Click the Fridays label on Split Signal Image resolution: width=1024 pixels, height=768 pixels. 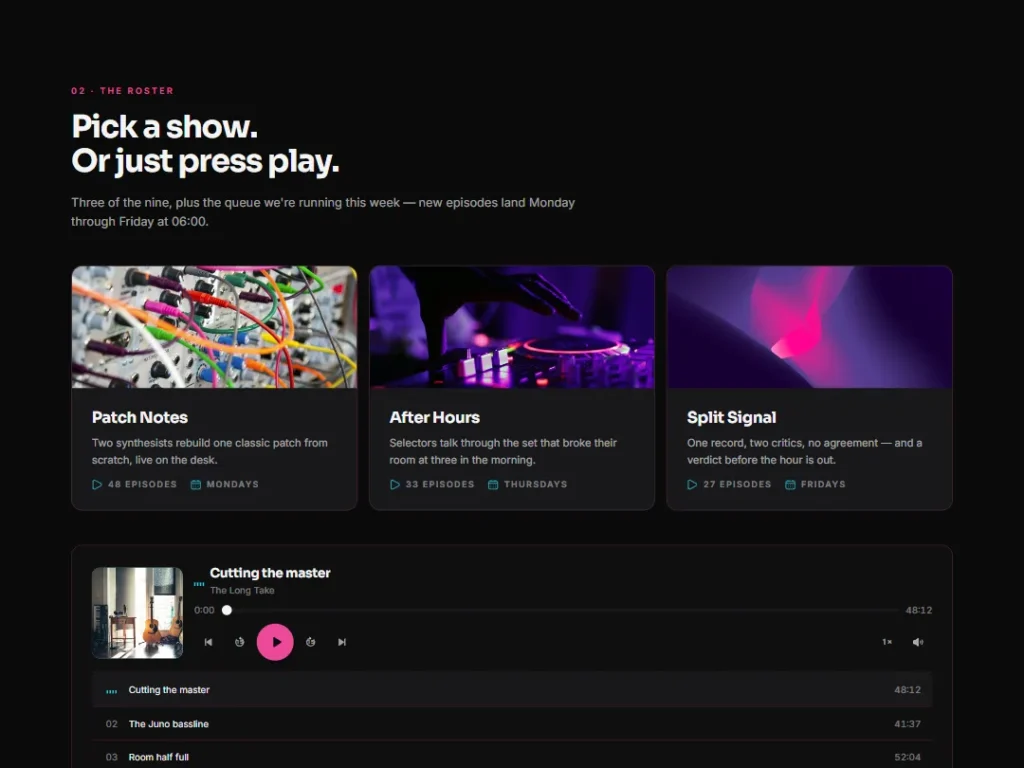(x=823, y=485)
